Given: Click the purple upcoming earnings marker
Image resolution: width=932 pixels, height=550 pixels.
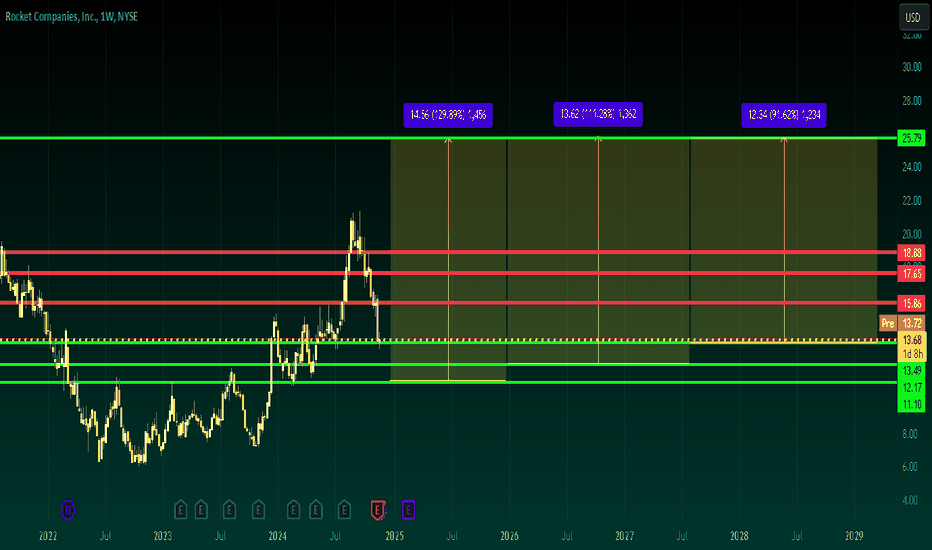Looking at the screenshot, I should (408, 510).
